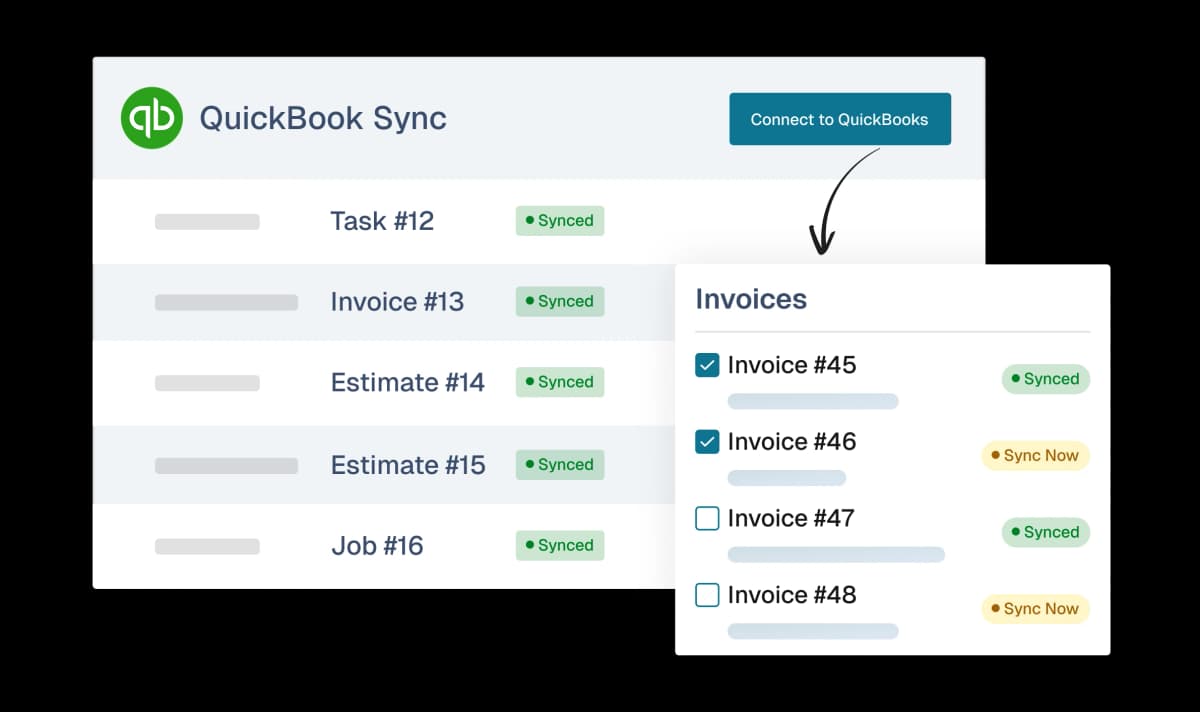1200x712 pixels.
Task: Check the Invoice #48 checkbox
Action: click(707, 595)
